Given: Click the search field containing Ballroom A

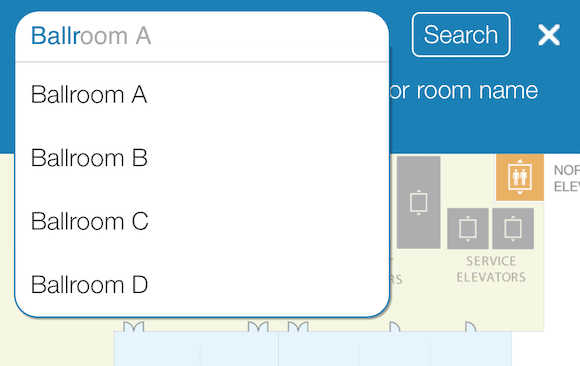Looking at the screenshot, I should 202,36.
